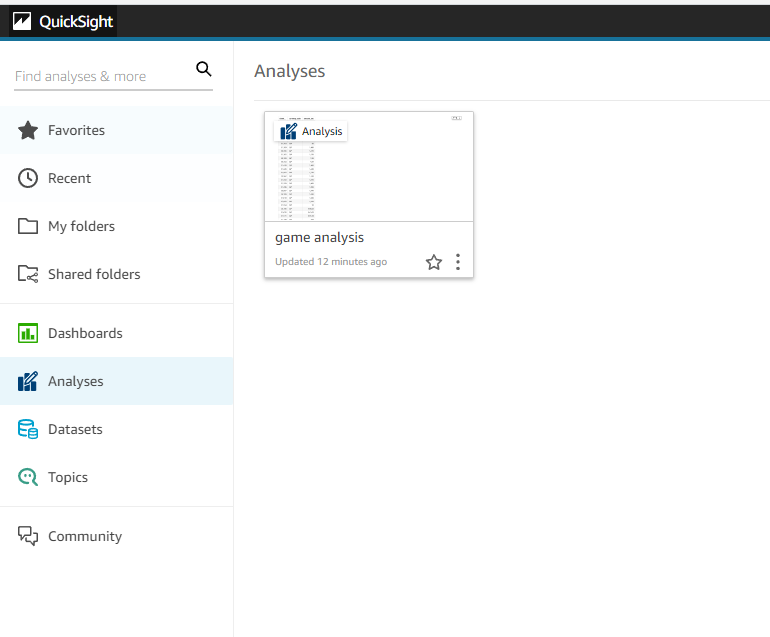Open the game analysis three-dot menu

coord(458,262)
